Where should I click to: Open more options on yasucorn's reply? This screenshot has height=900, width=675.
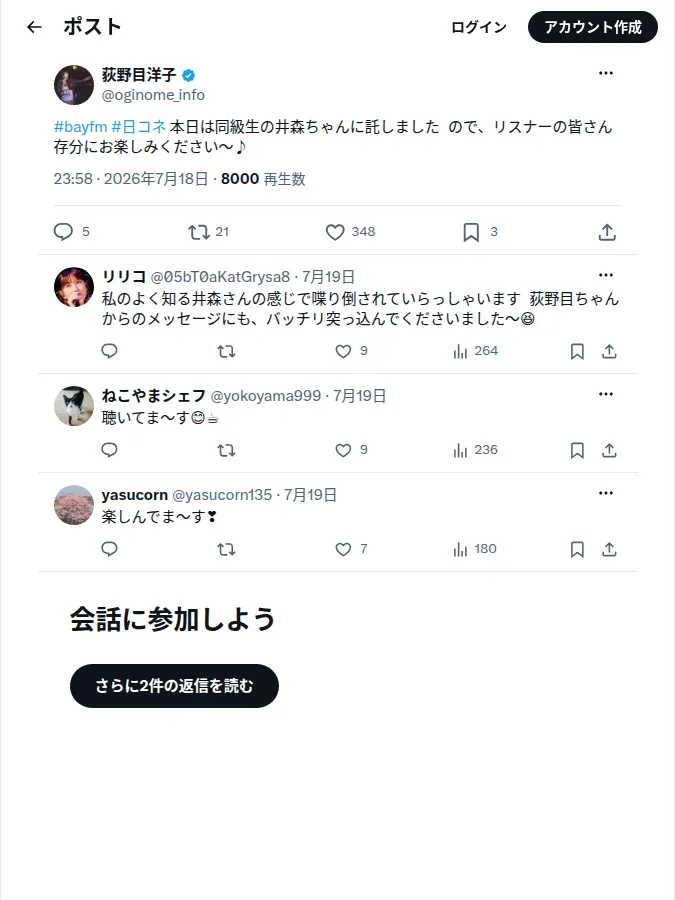[606, 493]
